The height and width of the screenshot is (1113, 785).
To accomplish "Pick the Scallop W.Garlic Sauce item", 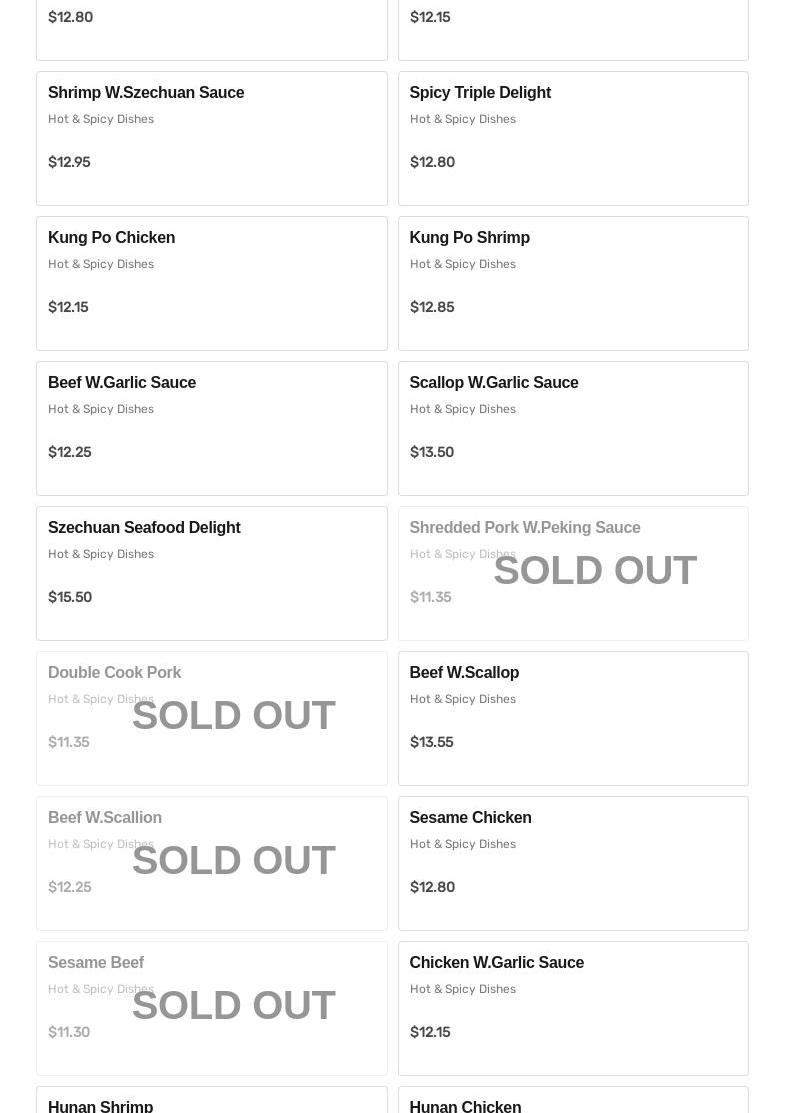I will pos(572,428).
